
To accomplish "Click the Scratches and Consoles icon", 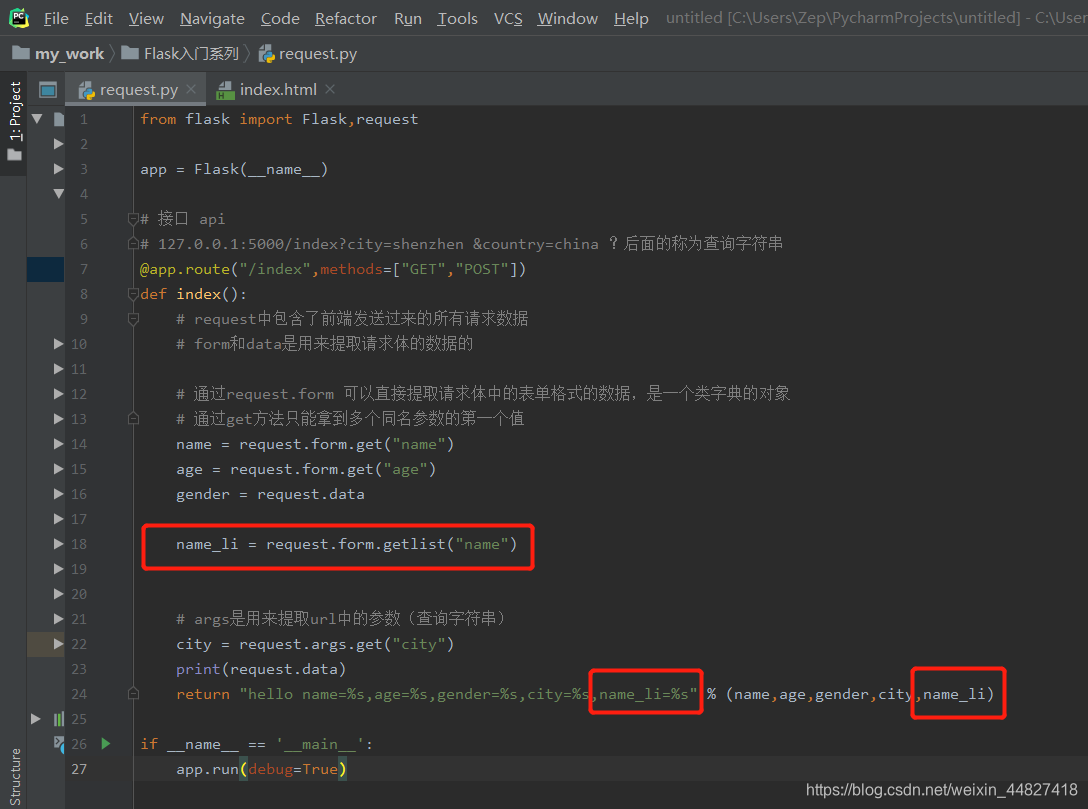I will click(x=59, y=742).
